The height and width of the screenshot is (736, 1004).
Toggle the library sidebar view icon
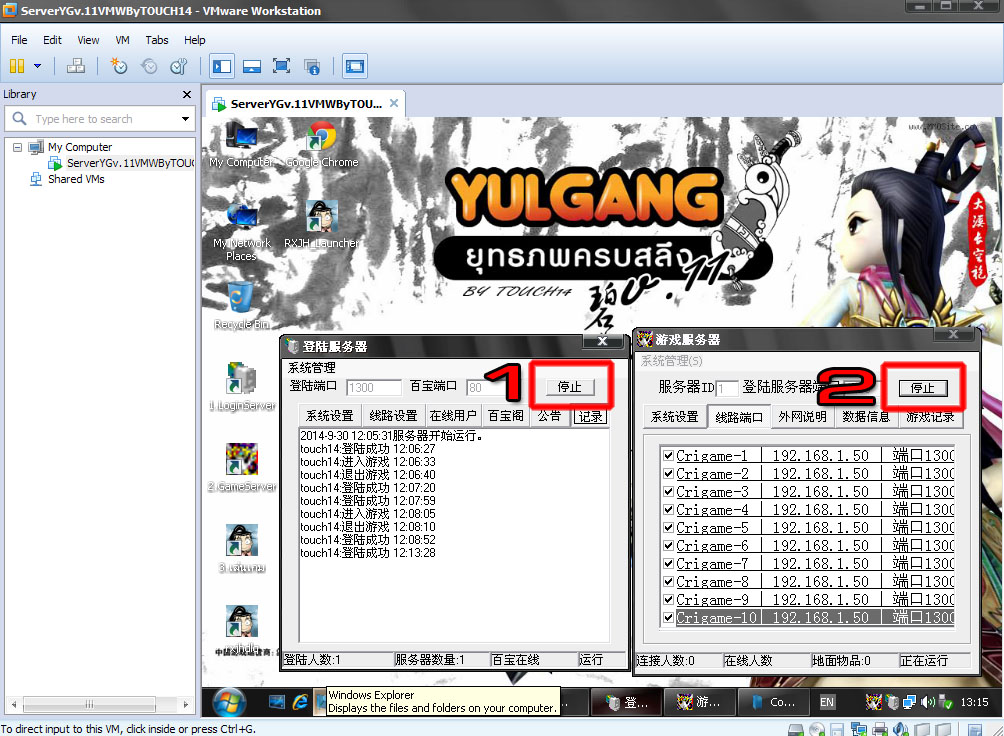(x=222, y=66)
